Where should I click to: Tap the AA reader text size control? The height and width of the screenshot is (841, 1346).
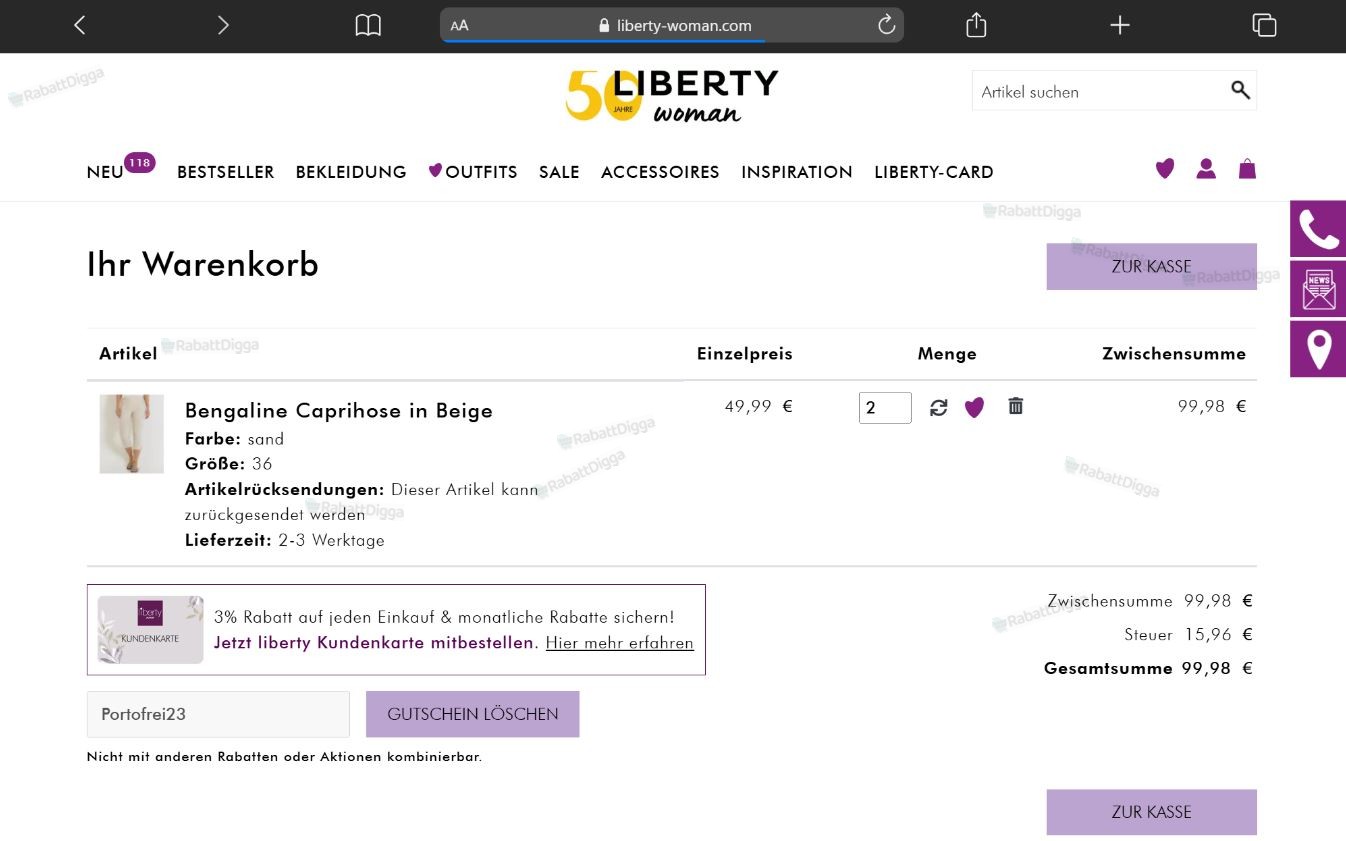pos(459,26)
